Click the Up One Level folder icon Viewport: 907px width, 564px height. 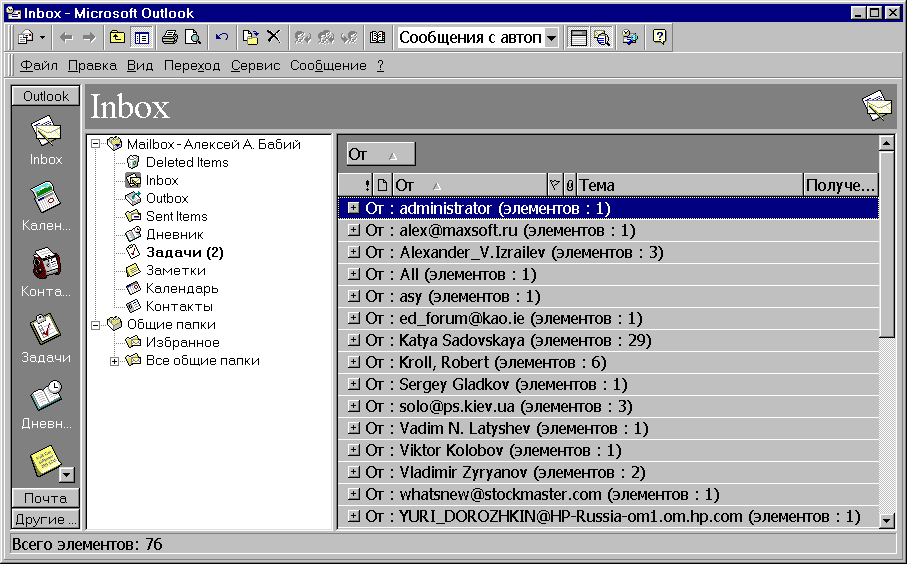[117, 38]
